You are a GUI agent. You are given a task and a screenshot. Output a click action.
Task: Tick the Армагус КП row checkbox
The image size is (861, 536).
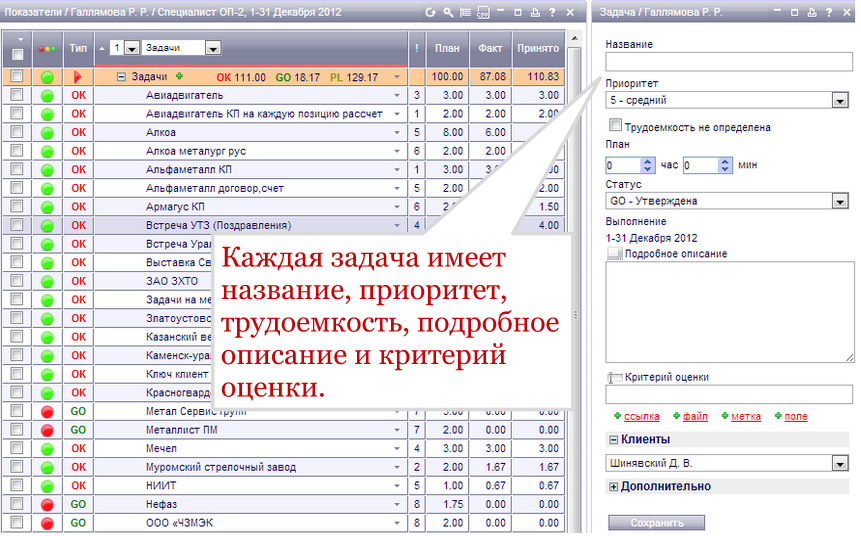tap(17, 206)
